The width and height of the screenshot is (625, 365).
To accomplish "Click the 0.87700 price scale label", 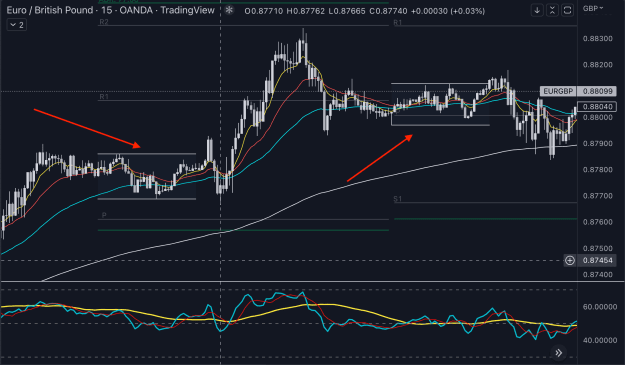I will 597,196.
